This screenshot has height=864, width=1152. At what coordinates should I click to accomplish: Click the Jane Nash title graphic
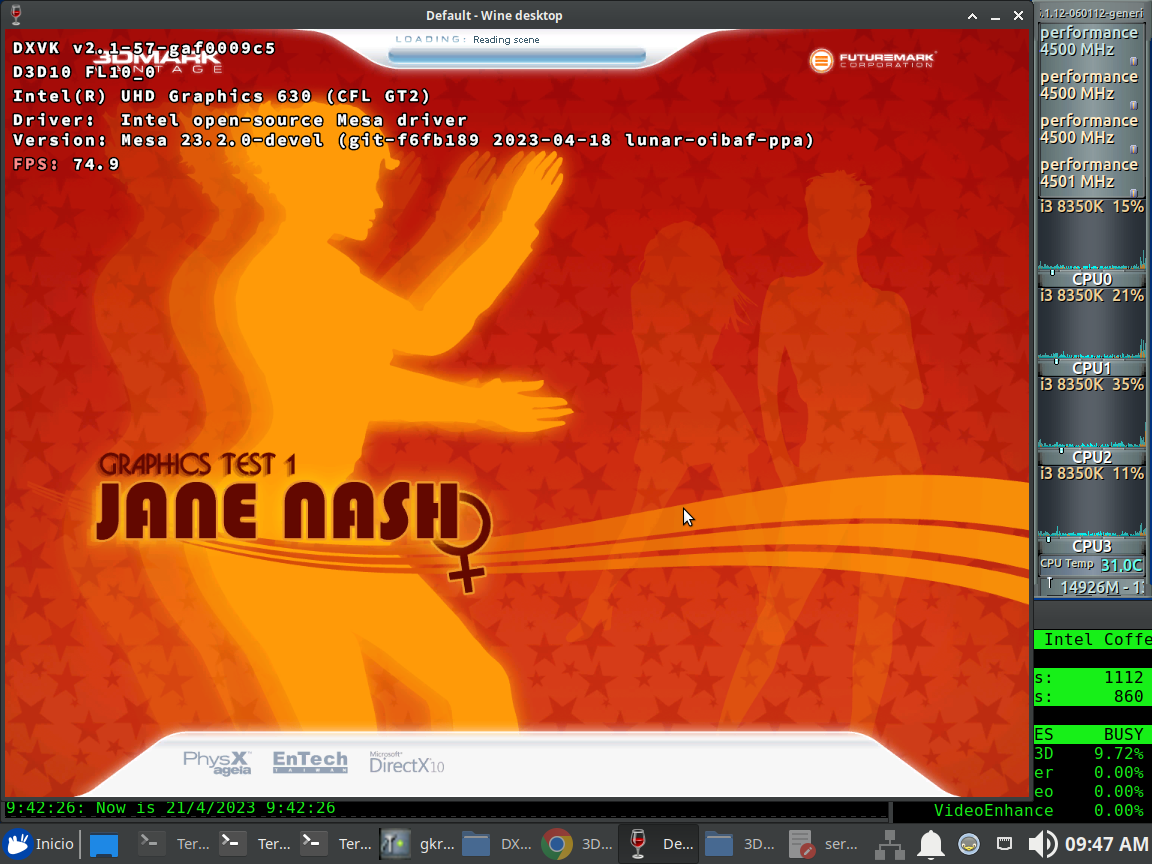point(294,522)
